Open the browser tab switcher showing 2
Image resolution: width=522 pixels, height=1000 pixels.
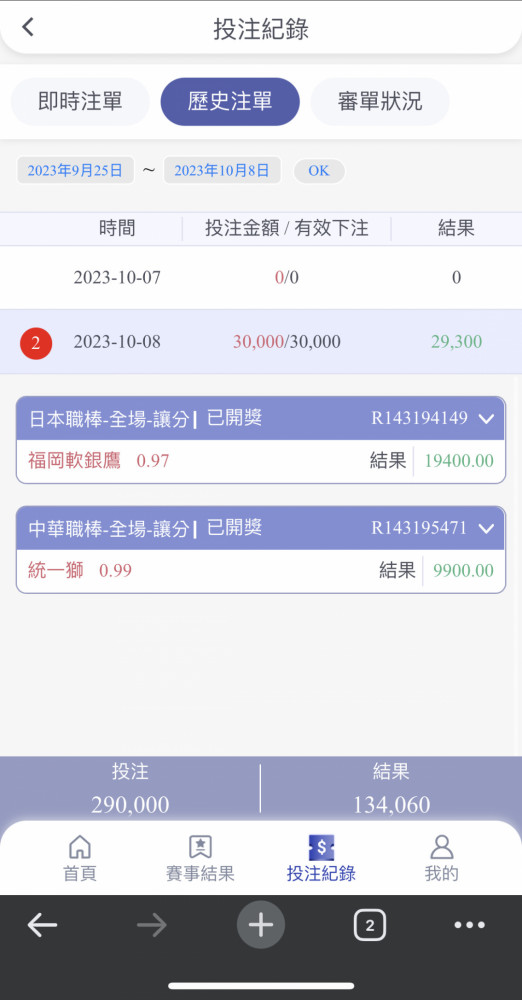click(x=369, y=925)
